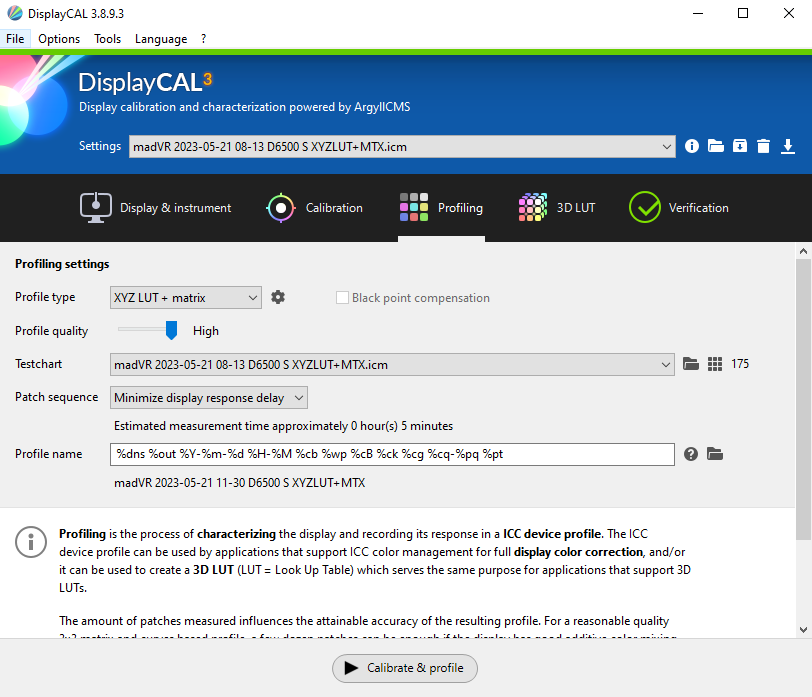Click the High profile quality label
Screen dimensions: 812x697
[x=206, y=331]
